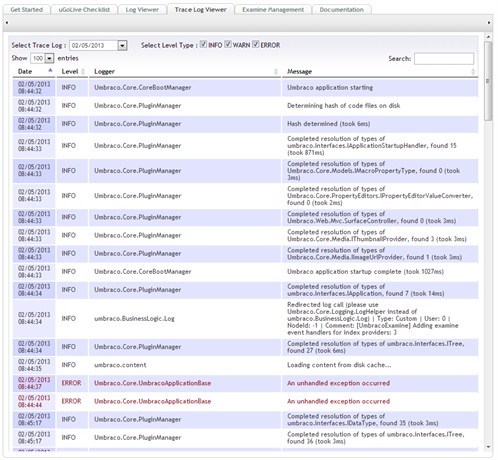Switch to uGoLive Checklist tab
This screenshot has height=460, width=498.
84,10
